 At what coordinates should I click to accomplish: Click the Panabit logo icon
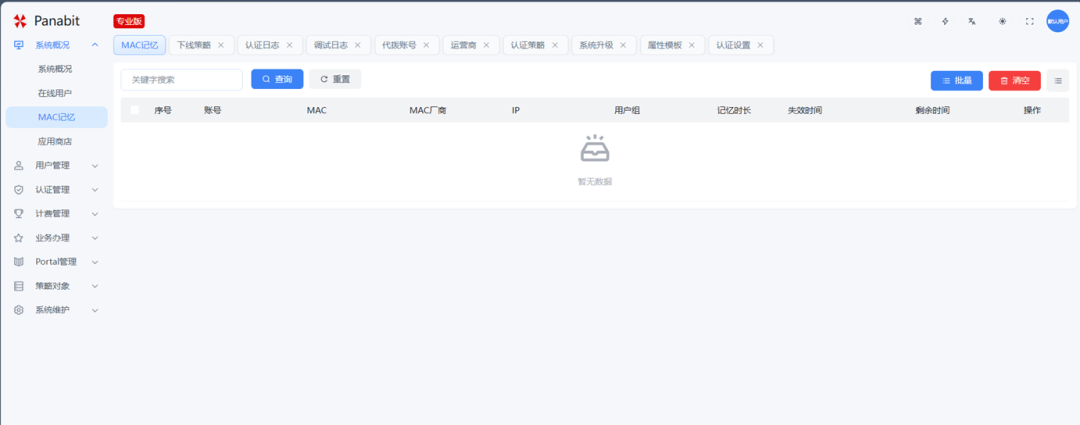(x=20, y=21)
